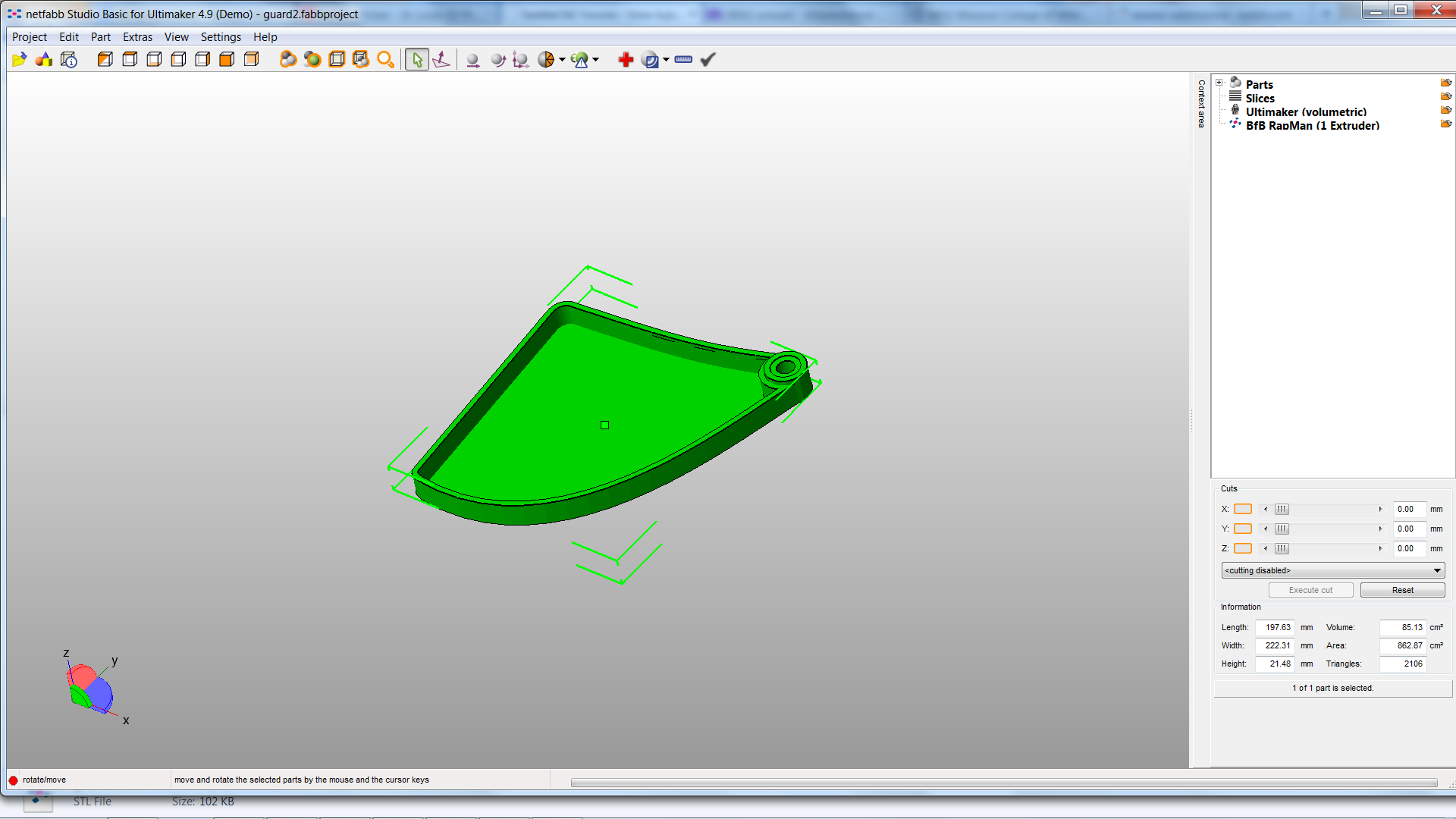
Task: Expand the Parts tree node
Action: (x=1219, y=83)
